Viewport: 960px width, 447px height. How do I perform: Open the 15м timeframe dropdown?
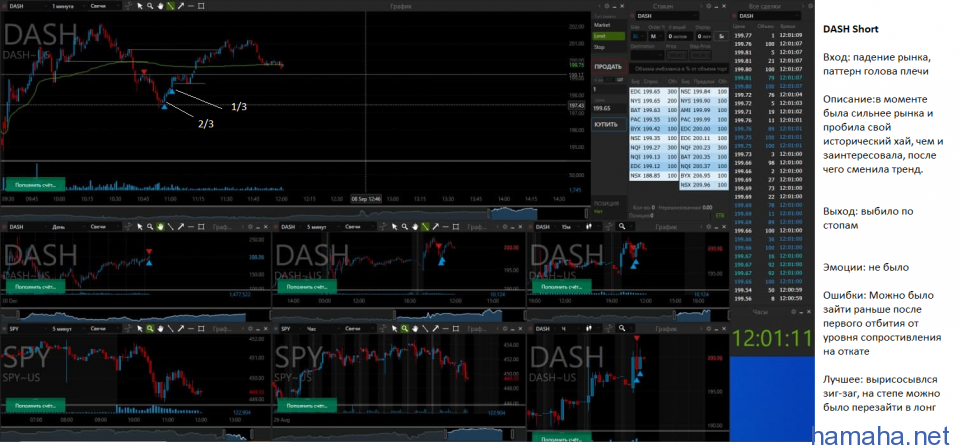pos(571,227)
